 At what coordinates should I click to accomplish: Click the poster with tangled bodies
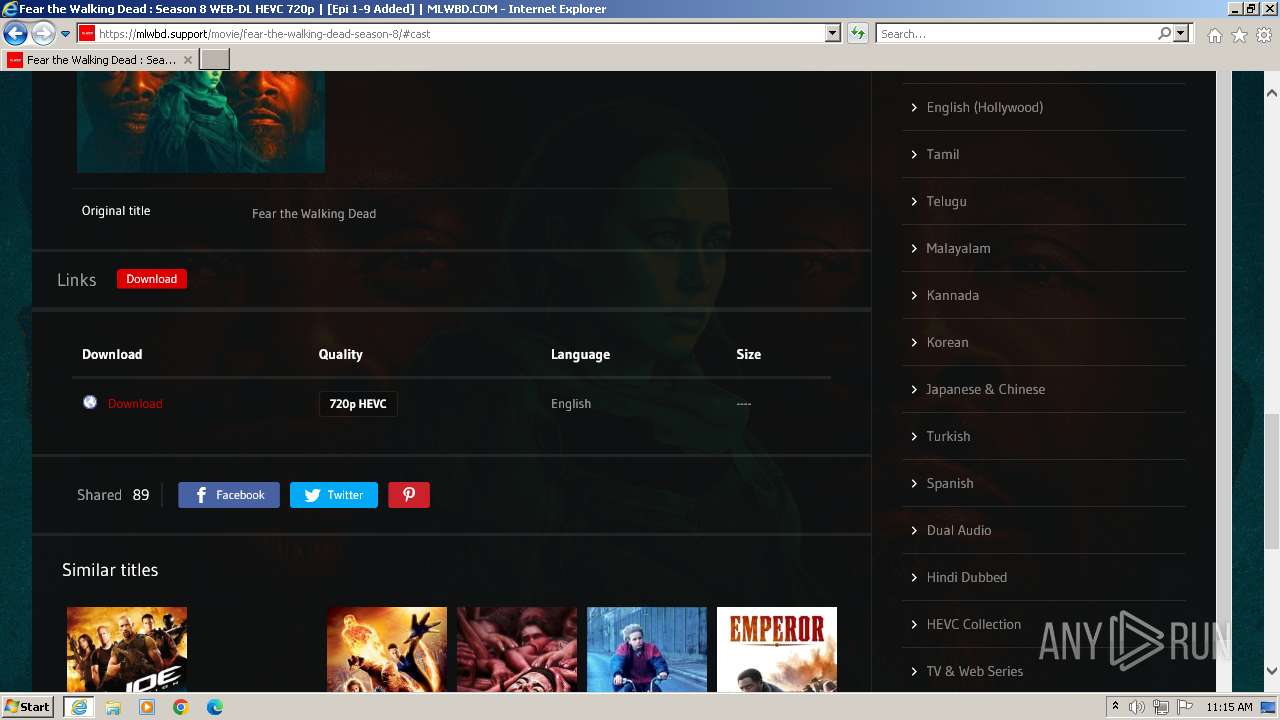(x=517, y=650)
